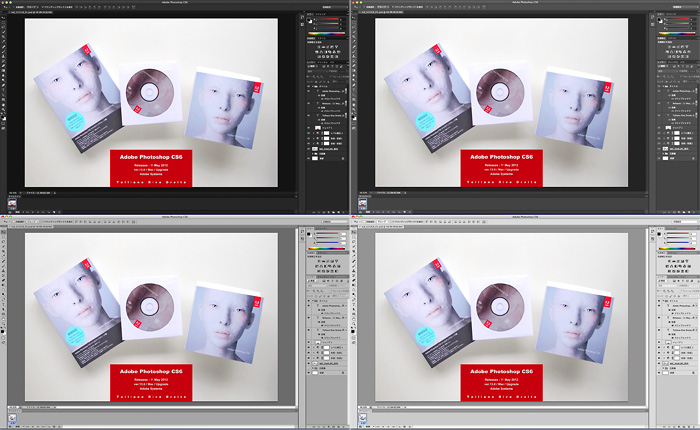
Task: Open the layer blend mode dropdown in the black-theme window
Action: [x=318, y=71]
